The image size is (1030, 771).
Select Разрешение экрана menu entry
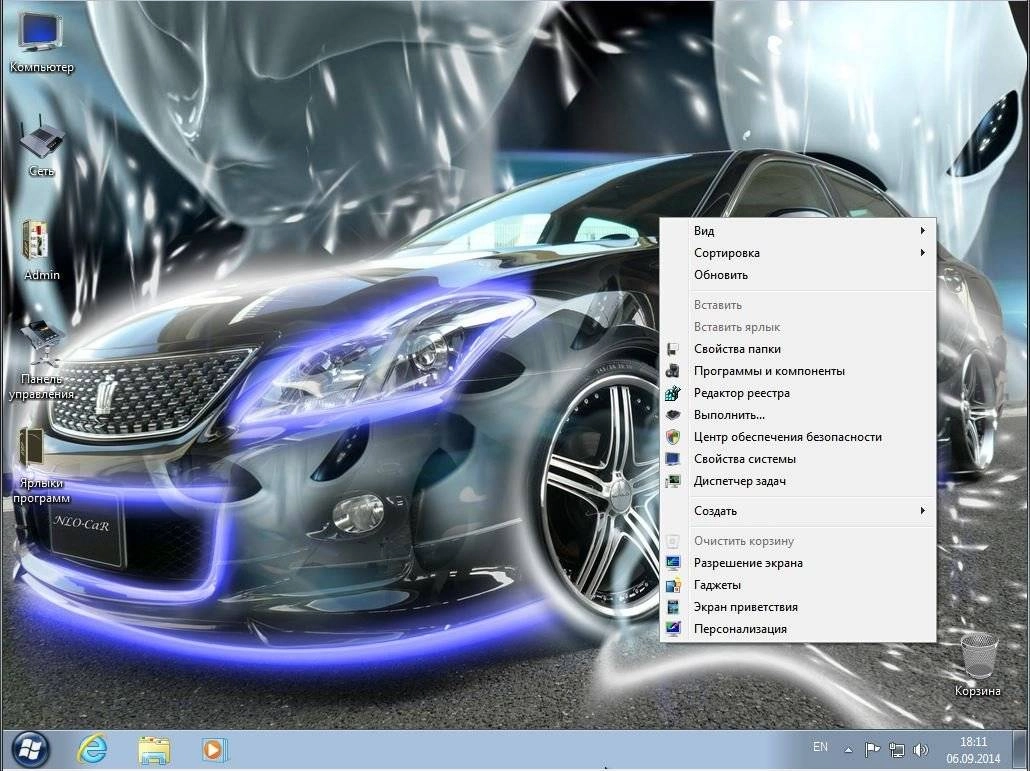point(797,563)
